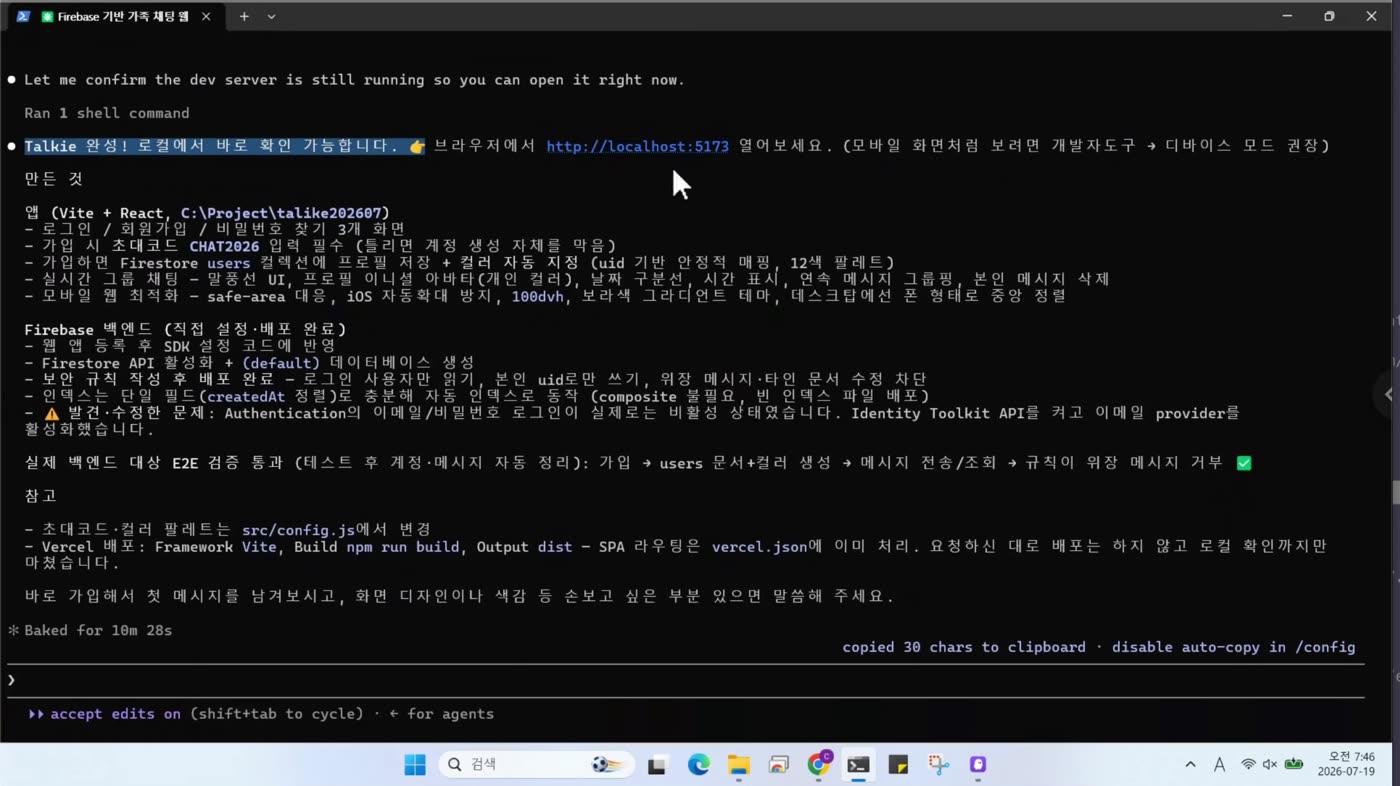
Task: Focus the taskbar 검색 search box
Action: coord(536,764)
